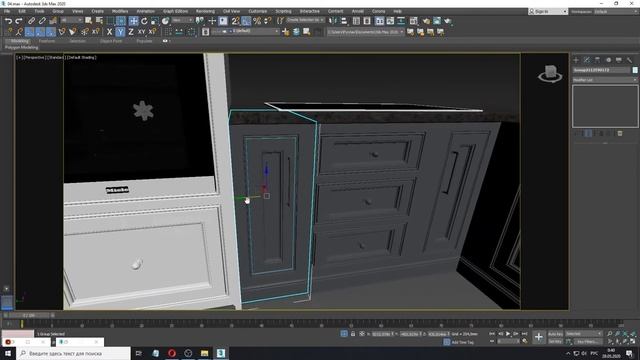Open the Manage Layers icon
The image size is (640, 360).
click(205, 31)
